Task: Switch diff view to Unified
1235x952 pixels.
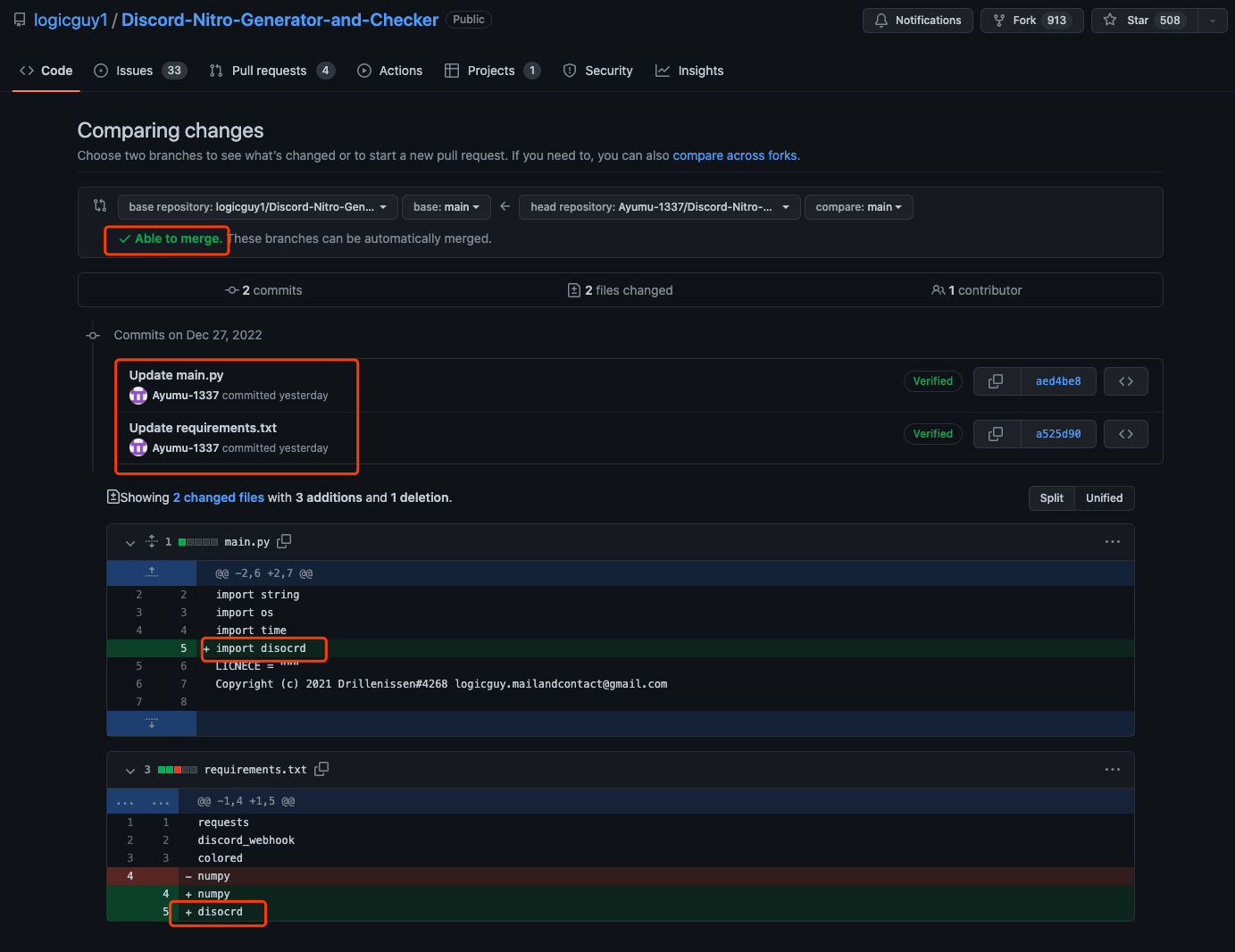Action: (1104, 498)
